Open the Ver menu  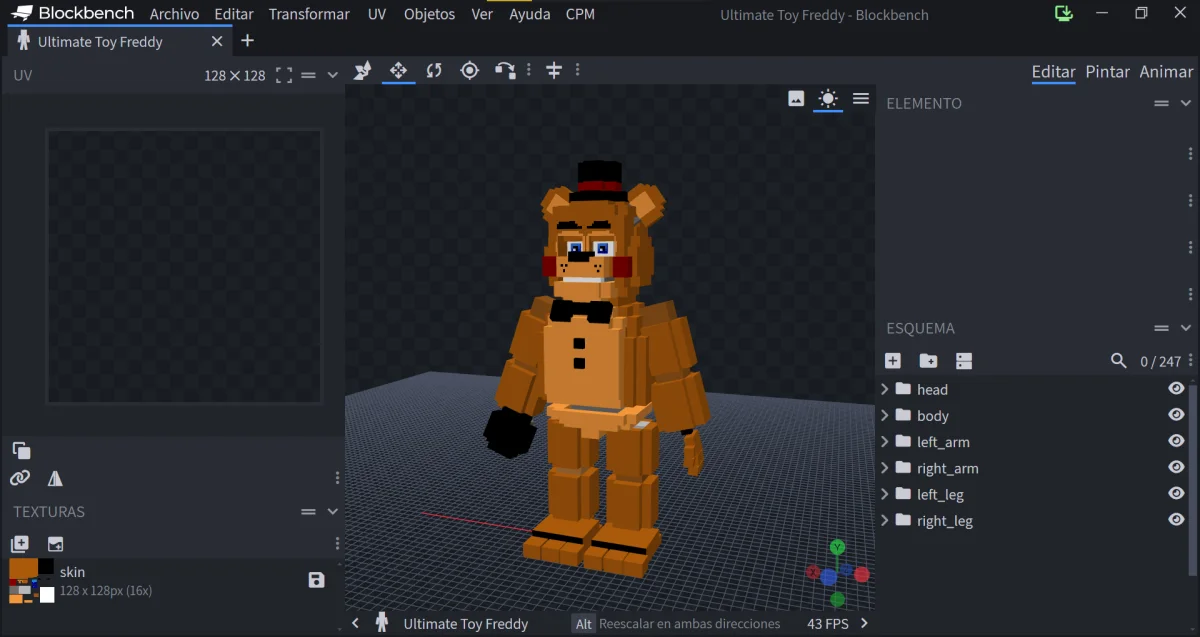482,14
